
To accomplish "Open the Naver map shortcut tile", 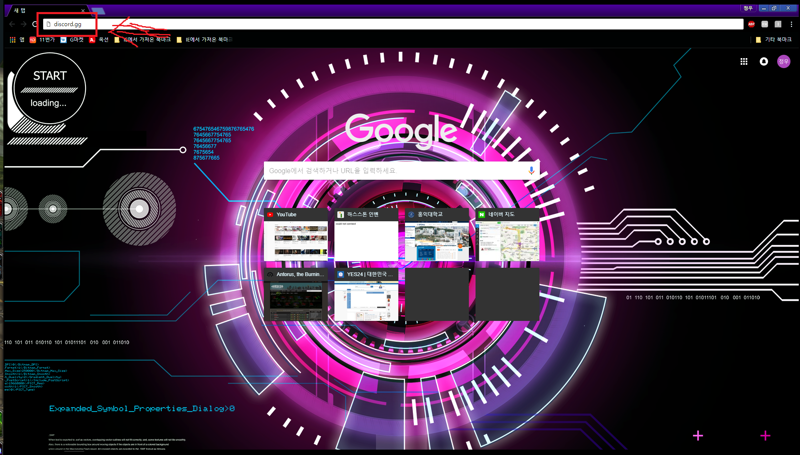I will (x=507, y=235).
